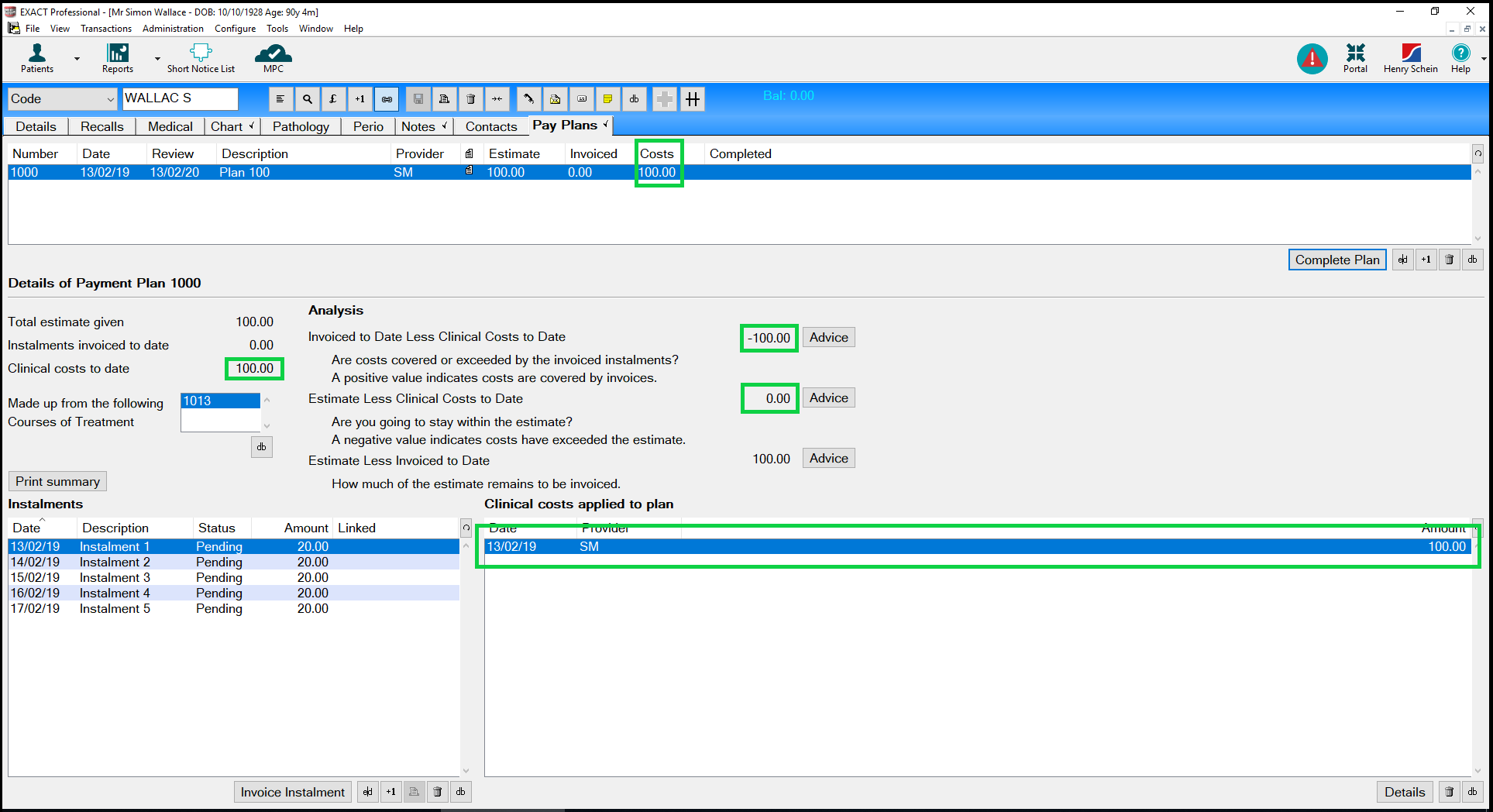Click the Reports toolbar icon
This screenshot has width=1493, height=812.
point(118,58)
